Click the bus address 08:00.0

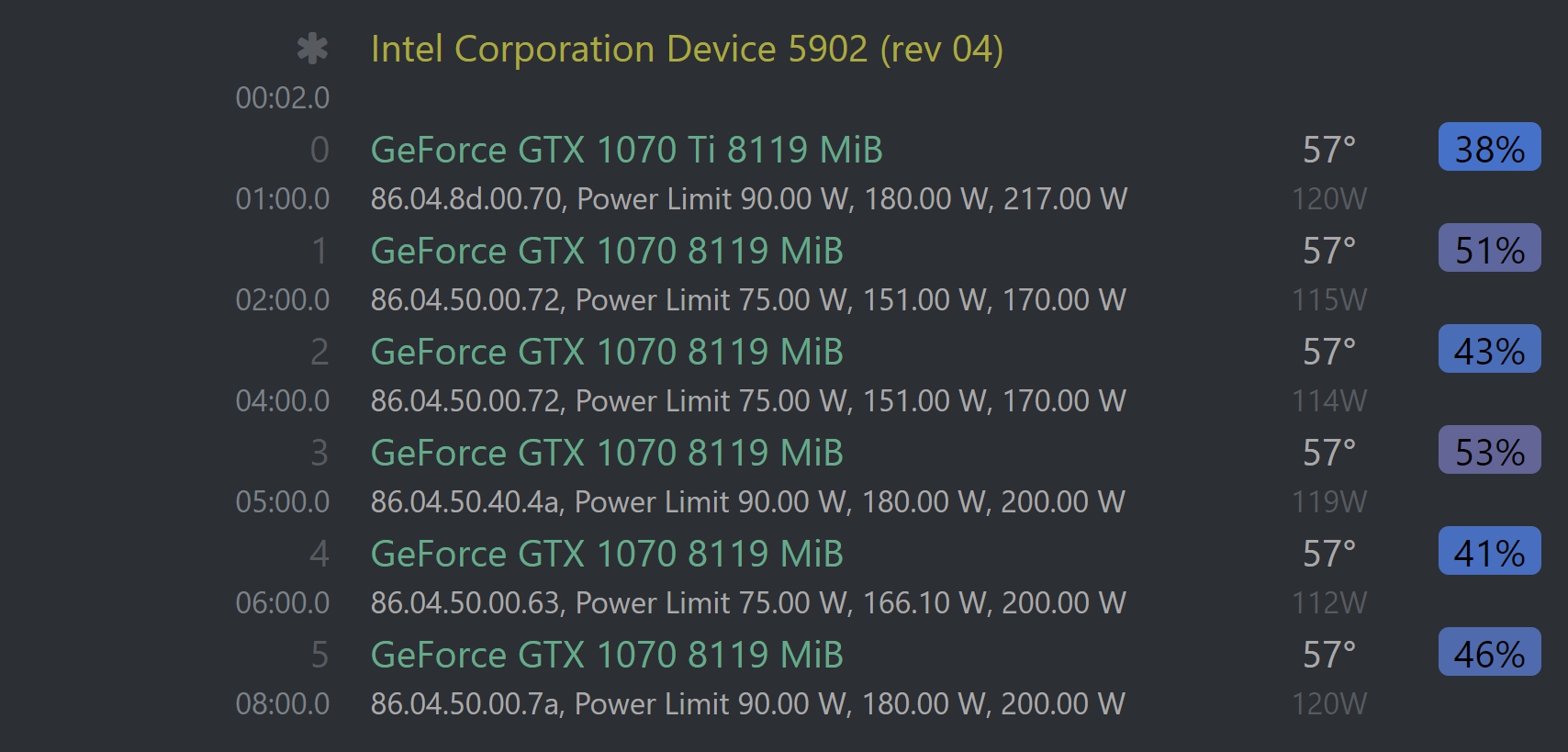pyautogui.click(x=283, y=704)
